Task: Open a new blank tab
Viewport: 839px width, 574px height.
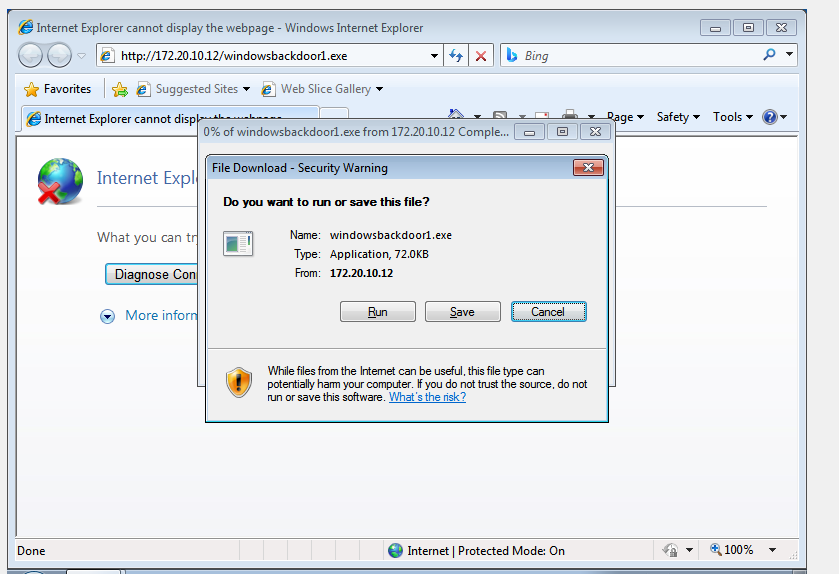Action: pos(334,113)
